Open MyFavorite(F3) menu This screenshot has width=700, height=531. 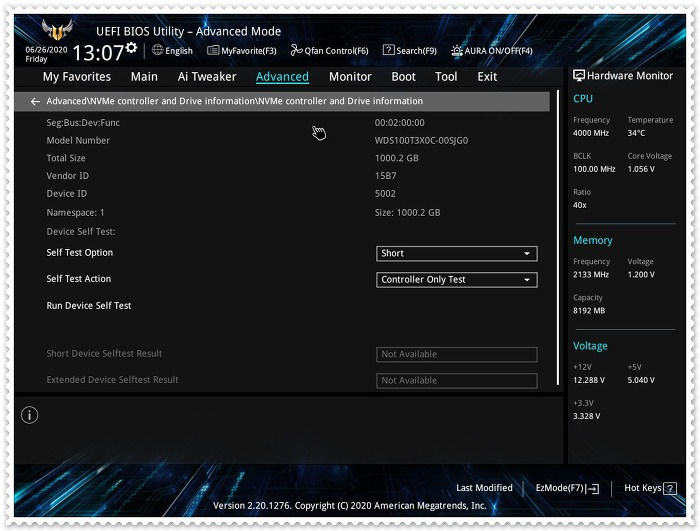click(x=249, y=51)
